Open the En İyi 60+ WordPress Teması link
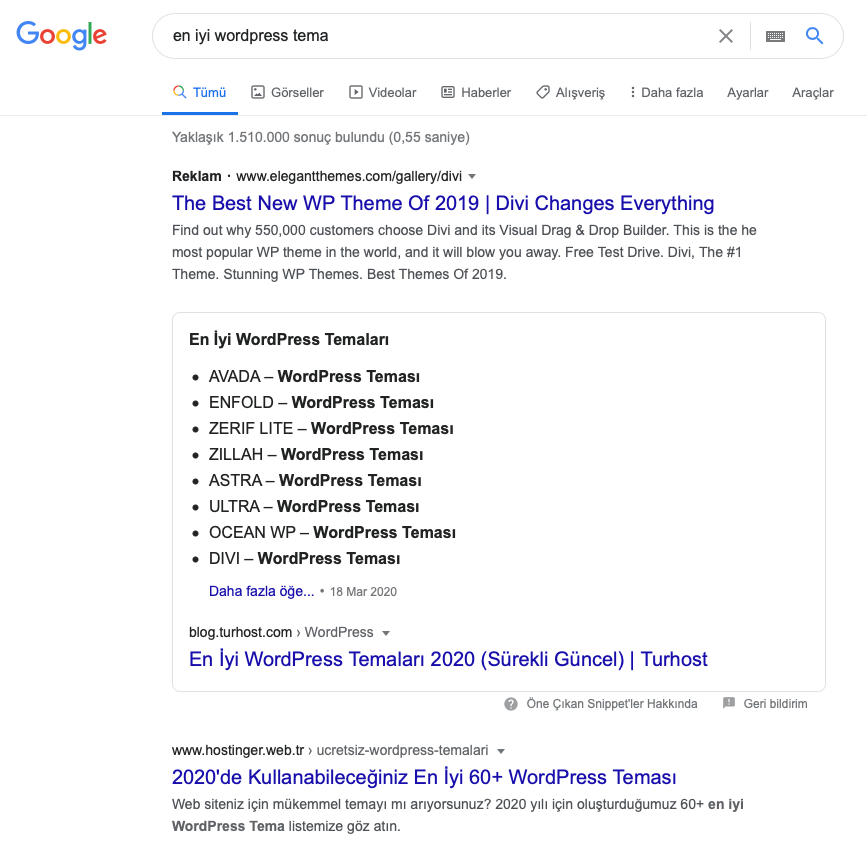Viewport: 867px width, 854px height. point(424,777)
